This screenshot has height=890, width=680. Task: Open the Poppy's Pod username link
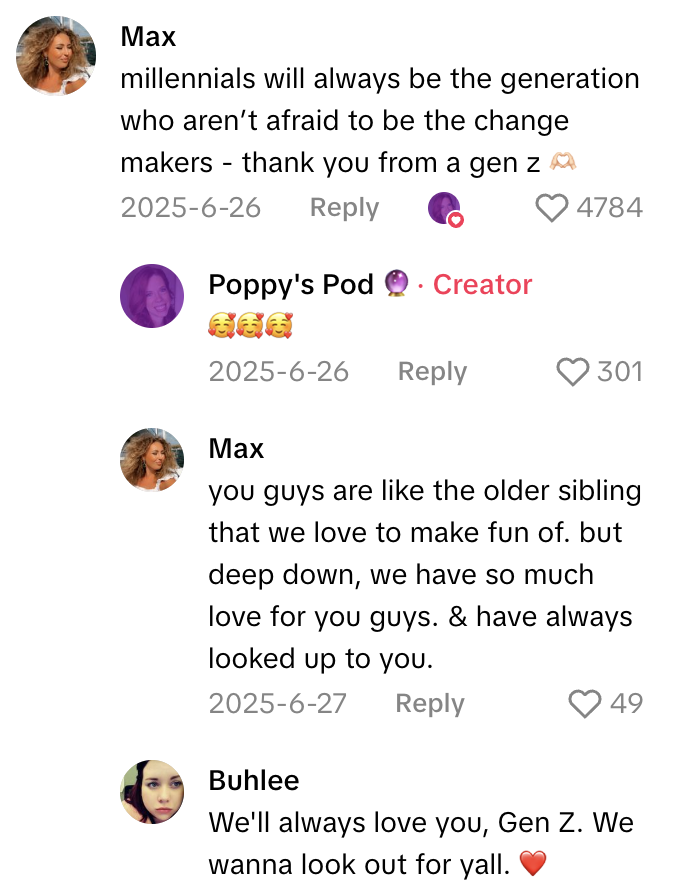(291, 285)
